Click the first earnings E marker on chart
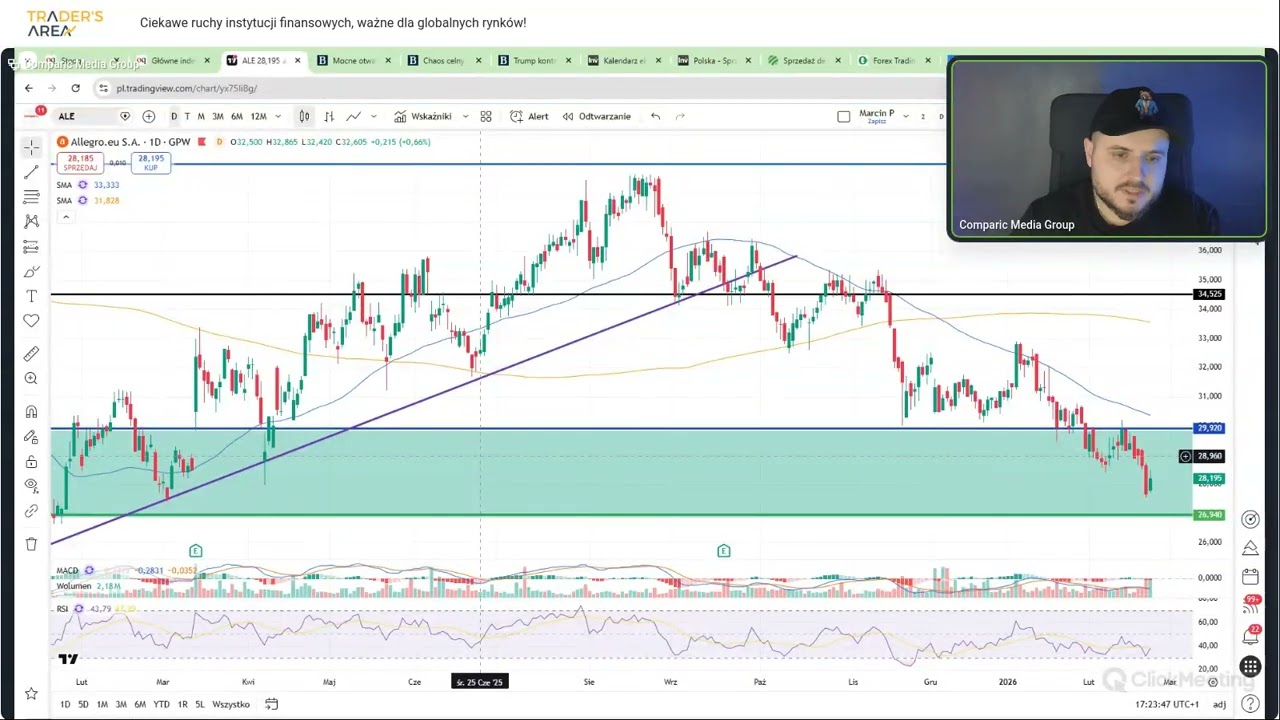This screenshot has height=720, width=1280. click(196, 551)
